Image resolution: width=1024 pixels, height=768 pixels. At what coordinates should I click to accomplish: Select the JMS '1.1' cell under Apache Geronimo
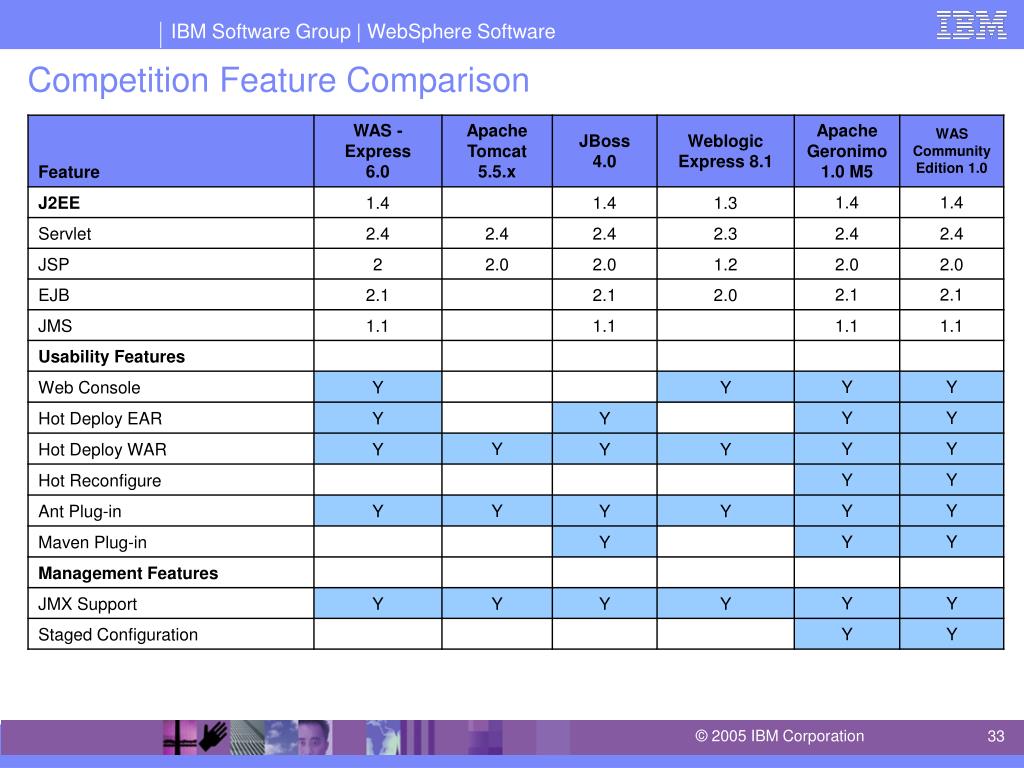click(x=846, y=326)
